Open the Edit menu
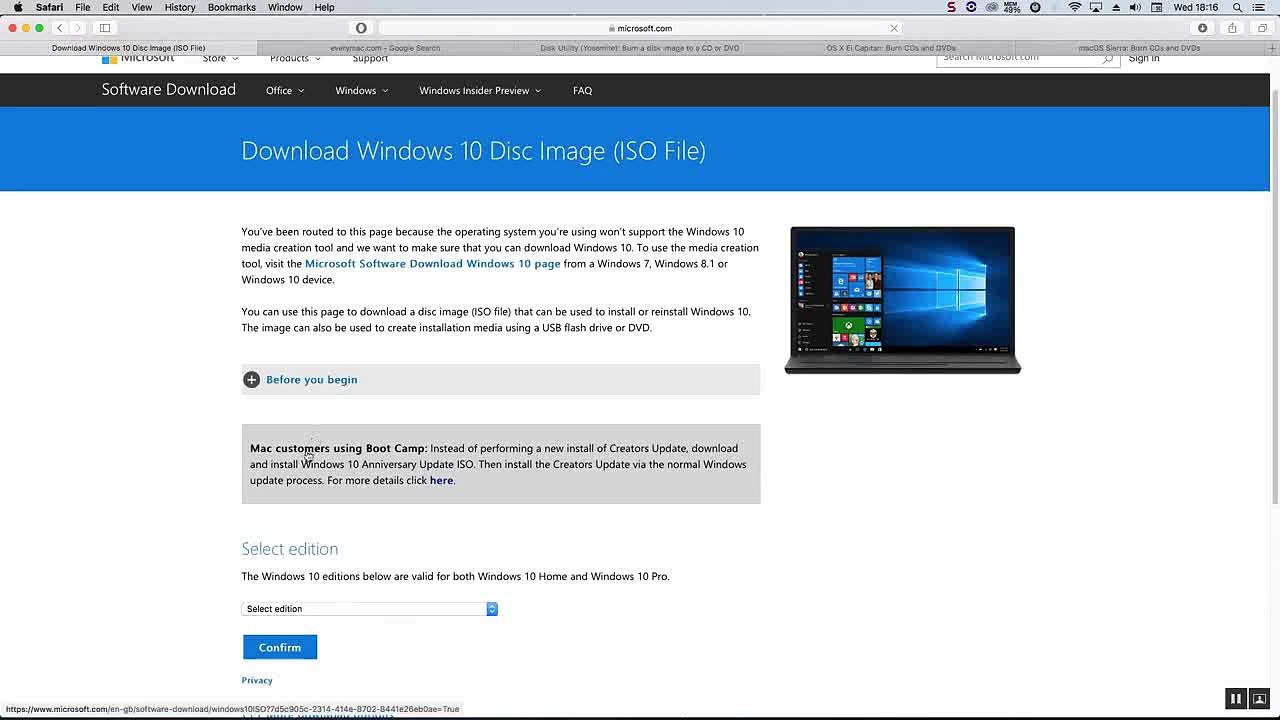This screenshot has height=720, width=1280. [x=111, y=7]
